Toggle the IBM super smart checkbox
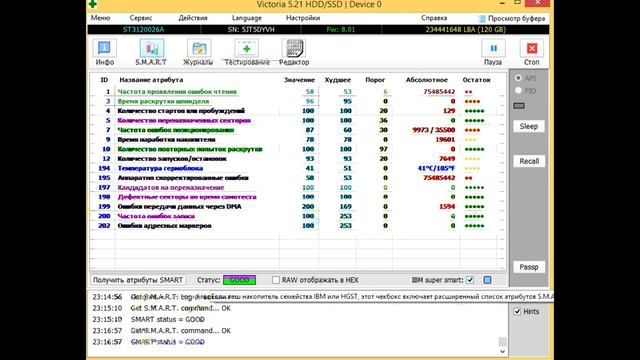Image resolution: width=640 pixels, height=360 pixels. 470,280
